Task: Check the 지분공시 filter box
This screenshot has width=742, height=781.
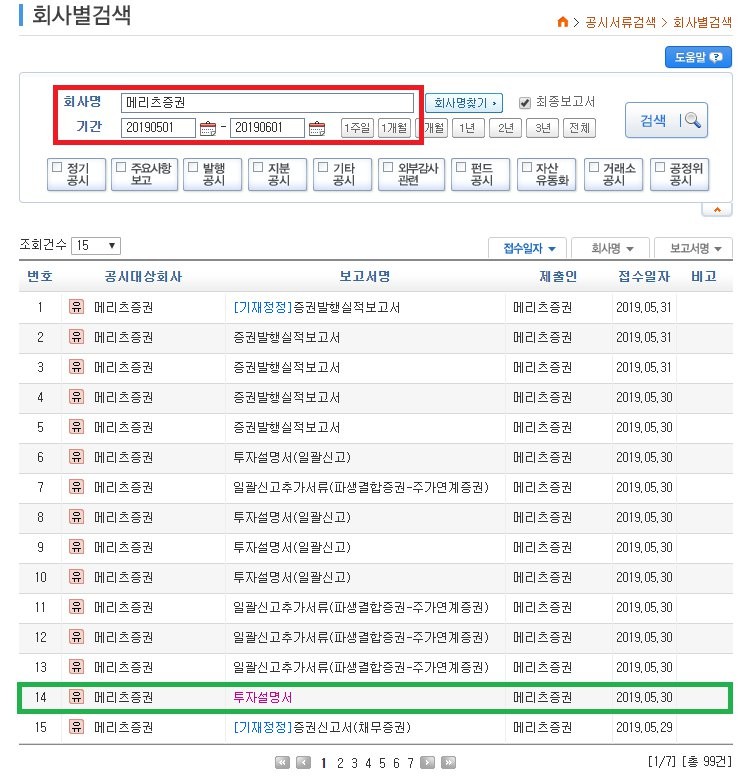Action: pyautogui.click(x=258, y=167)
